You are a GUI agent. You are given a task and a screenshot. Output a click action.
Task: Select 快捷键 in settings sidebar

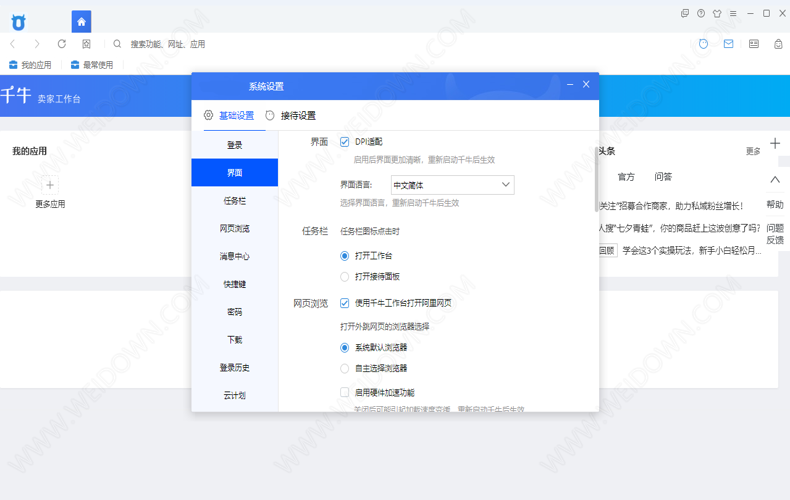(235, 284)
